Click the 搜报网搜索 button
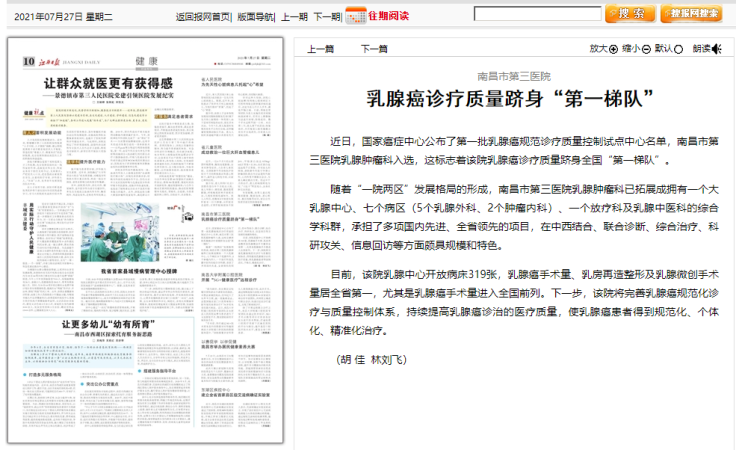This screenshot has width=739, height=450. click(x=691, y=14)
